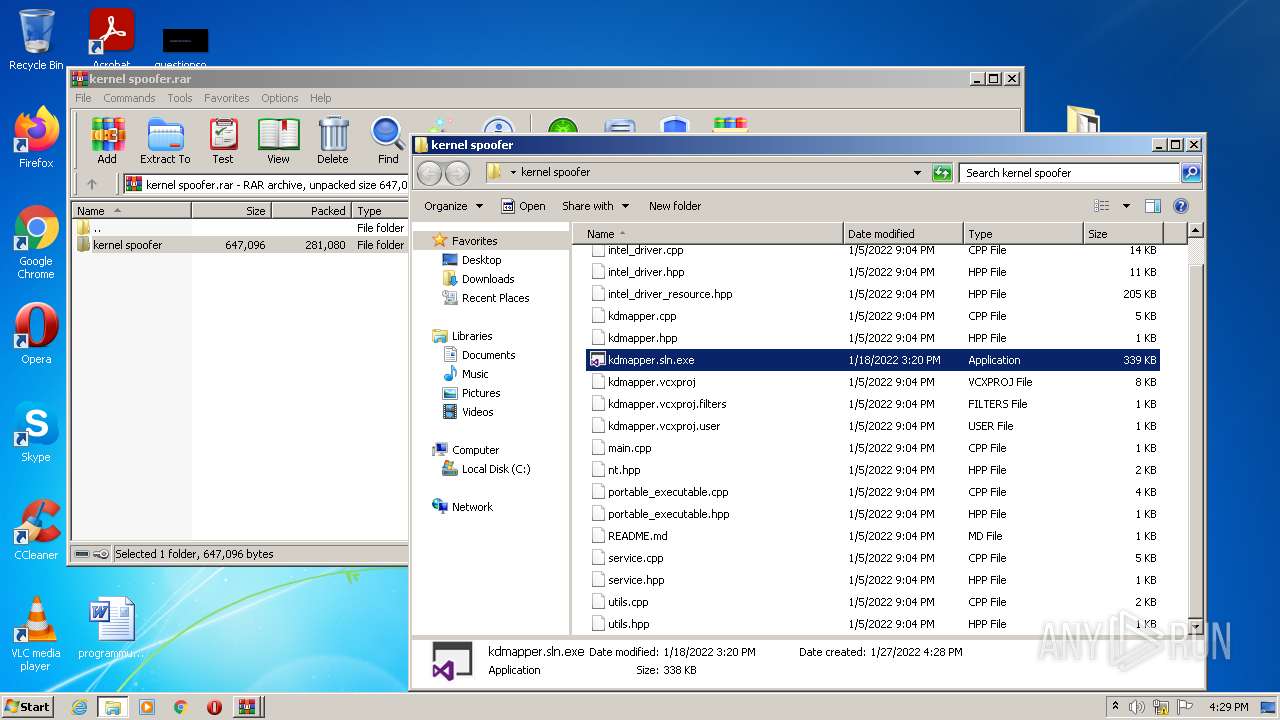The image size is (1280, 720).
Task: Click the Find icon in WinRAR toolbar
Action: coord(388,141)
